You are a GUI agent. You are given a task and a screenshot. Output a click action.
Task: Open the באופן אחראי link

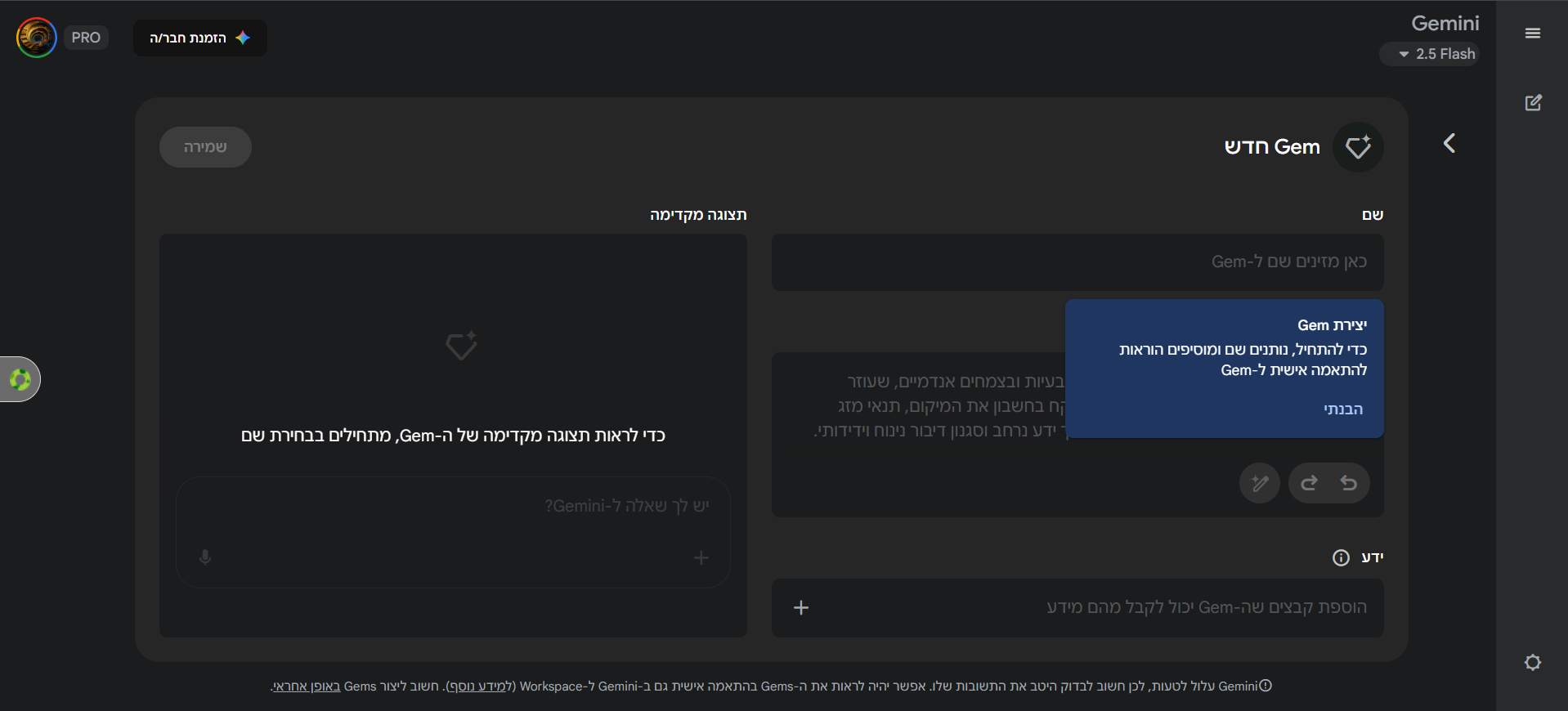(x=307, y=686)
